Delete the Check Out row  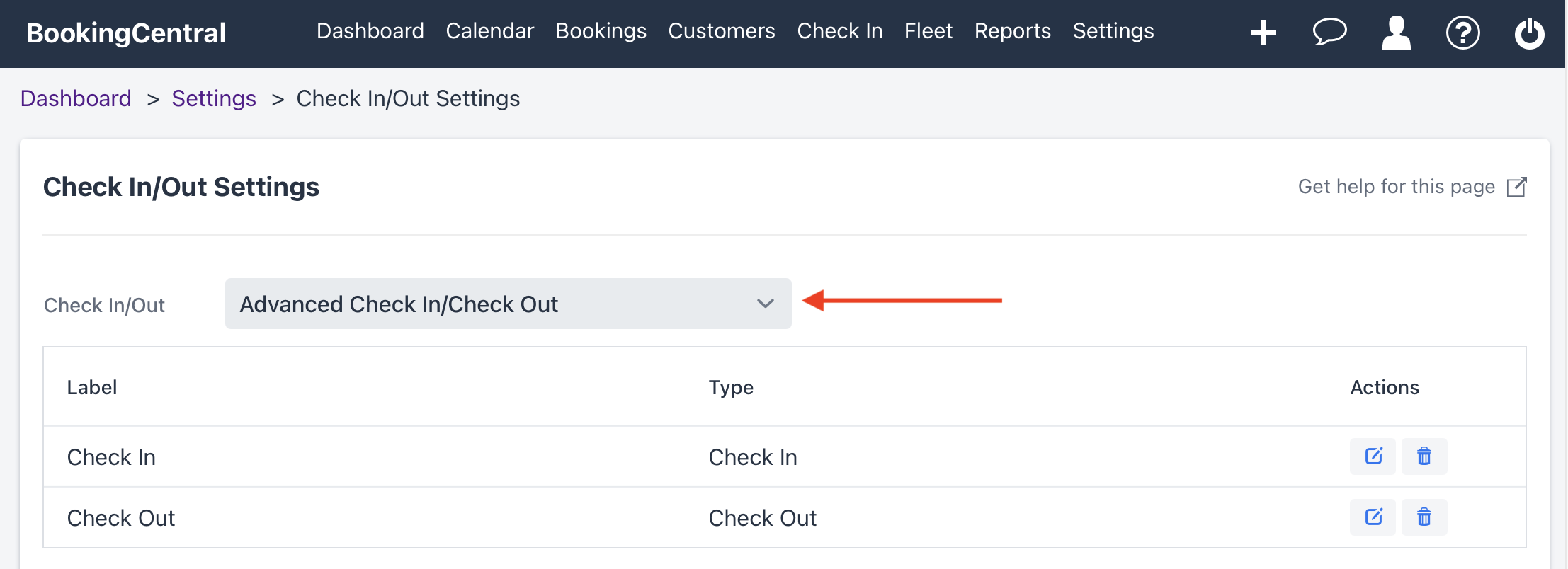[x=1424, y=517]
